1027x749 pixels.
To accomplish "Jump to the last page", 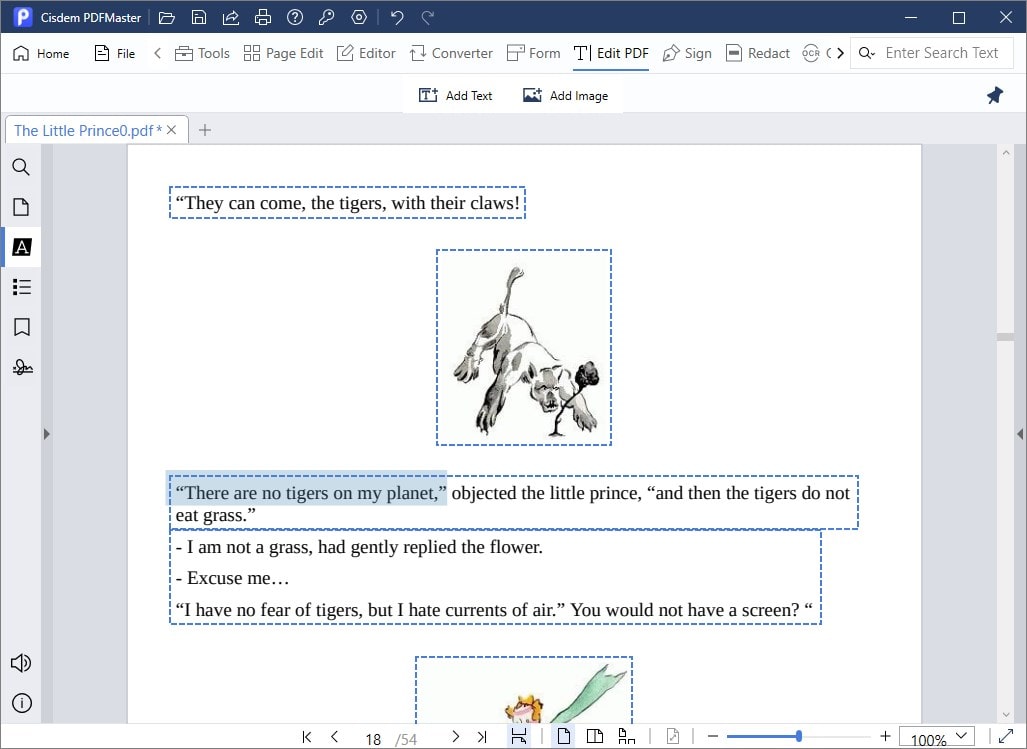I will point(483,737).
